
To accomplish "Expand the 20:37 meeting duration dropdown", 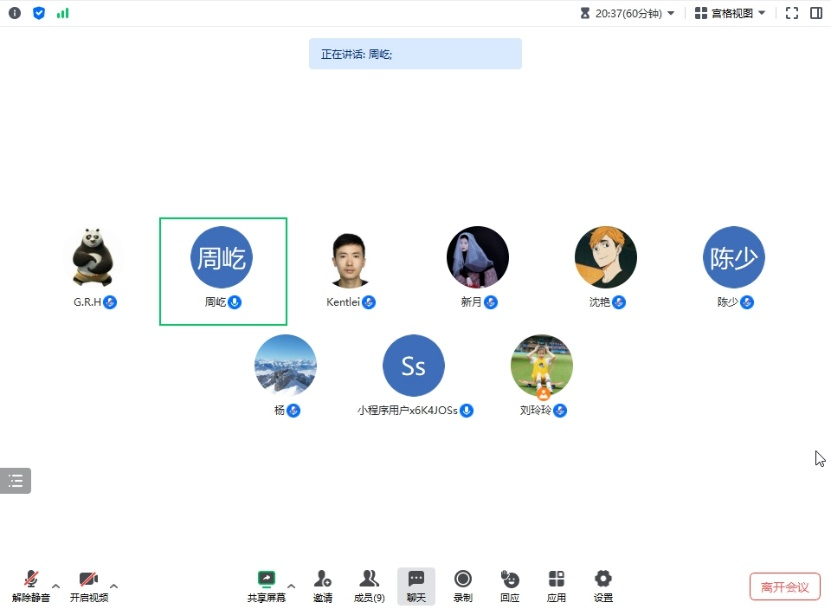I will 671,13.
